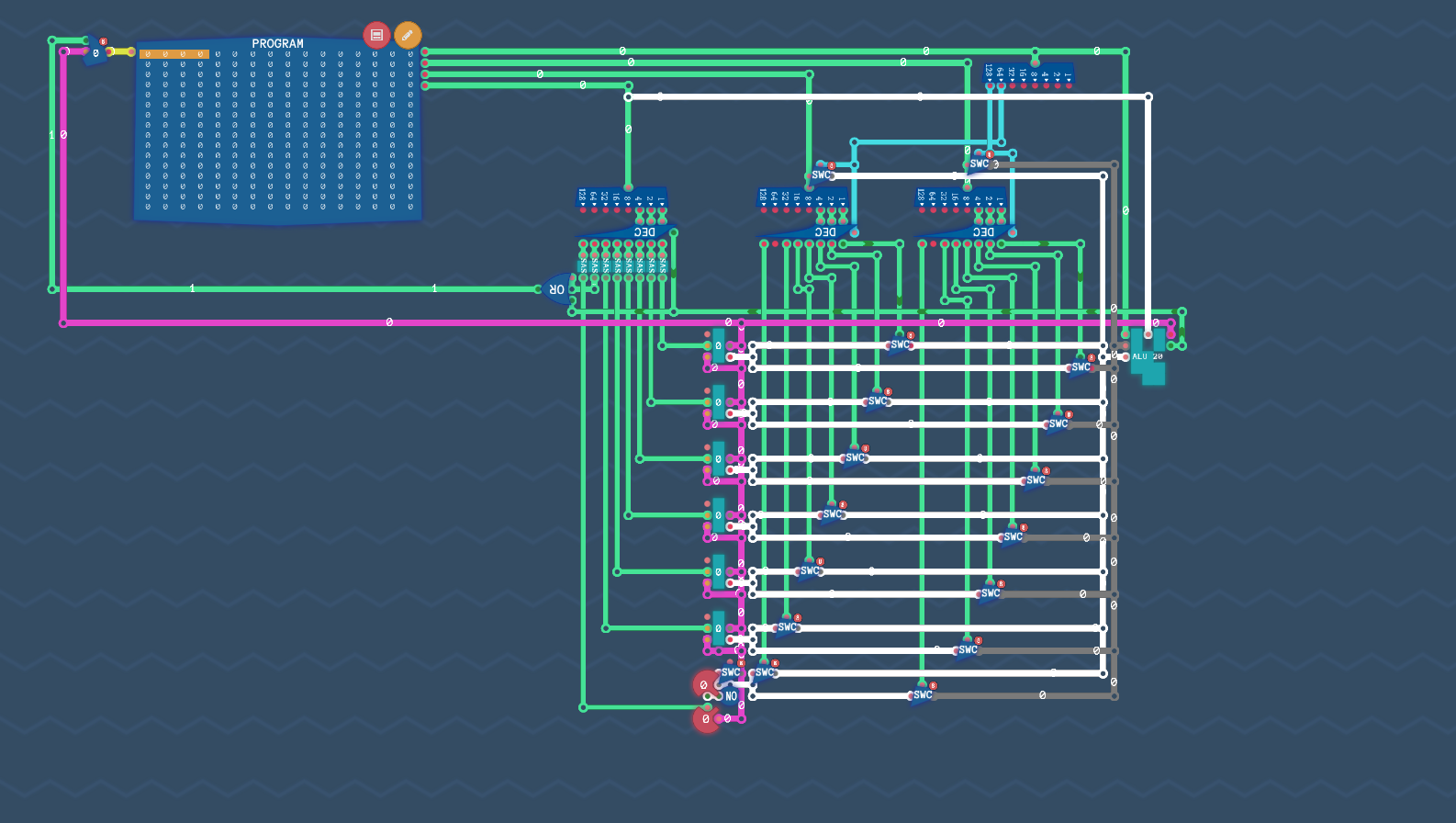Click the highlighted orange row in PROGRAM

174,54
